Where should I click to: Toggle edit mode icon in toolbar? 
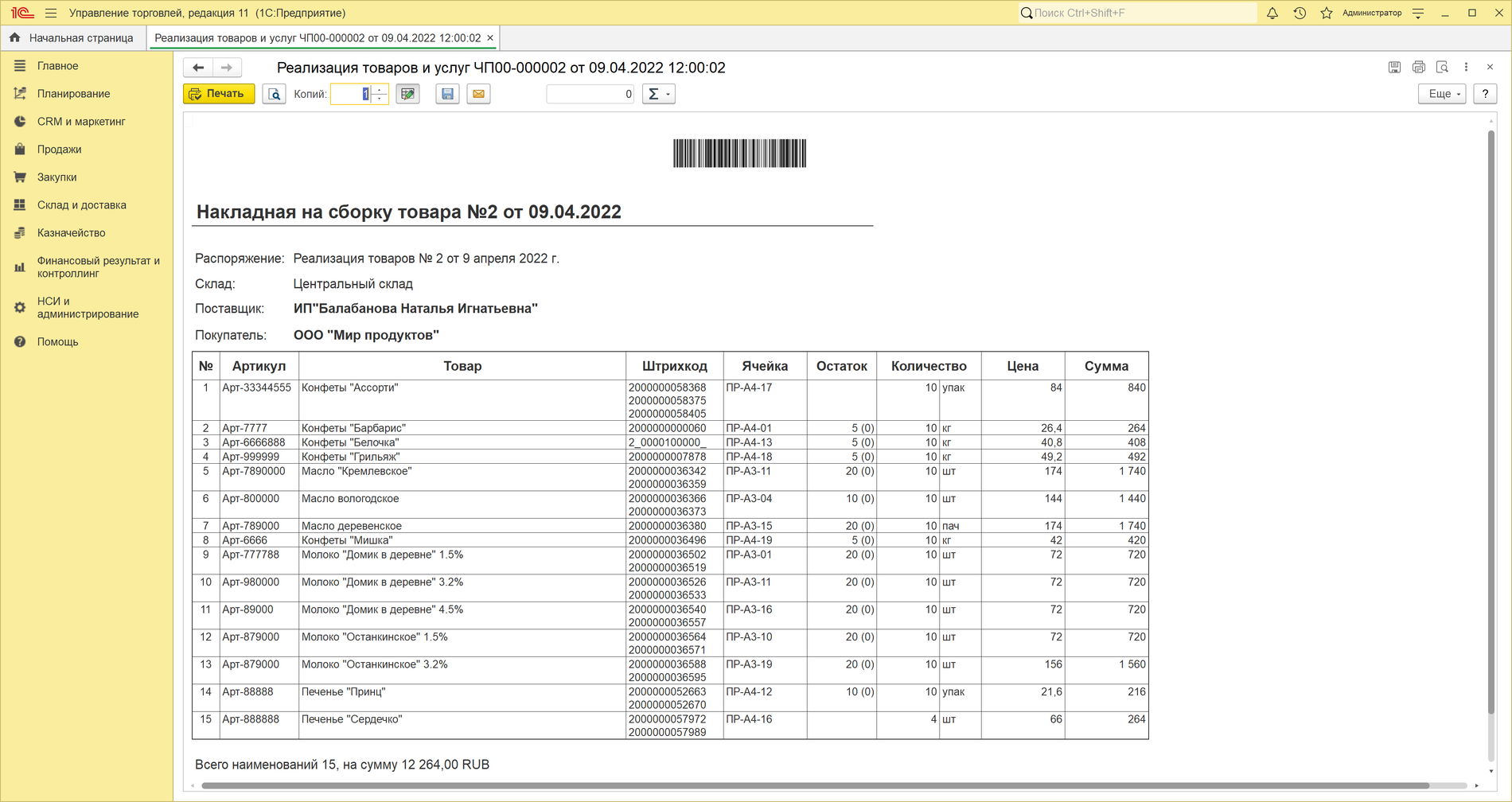tap(407, 94)
